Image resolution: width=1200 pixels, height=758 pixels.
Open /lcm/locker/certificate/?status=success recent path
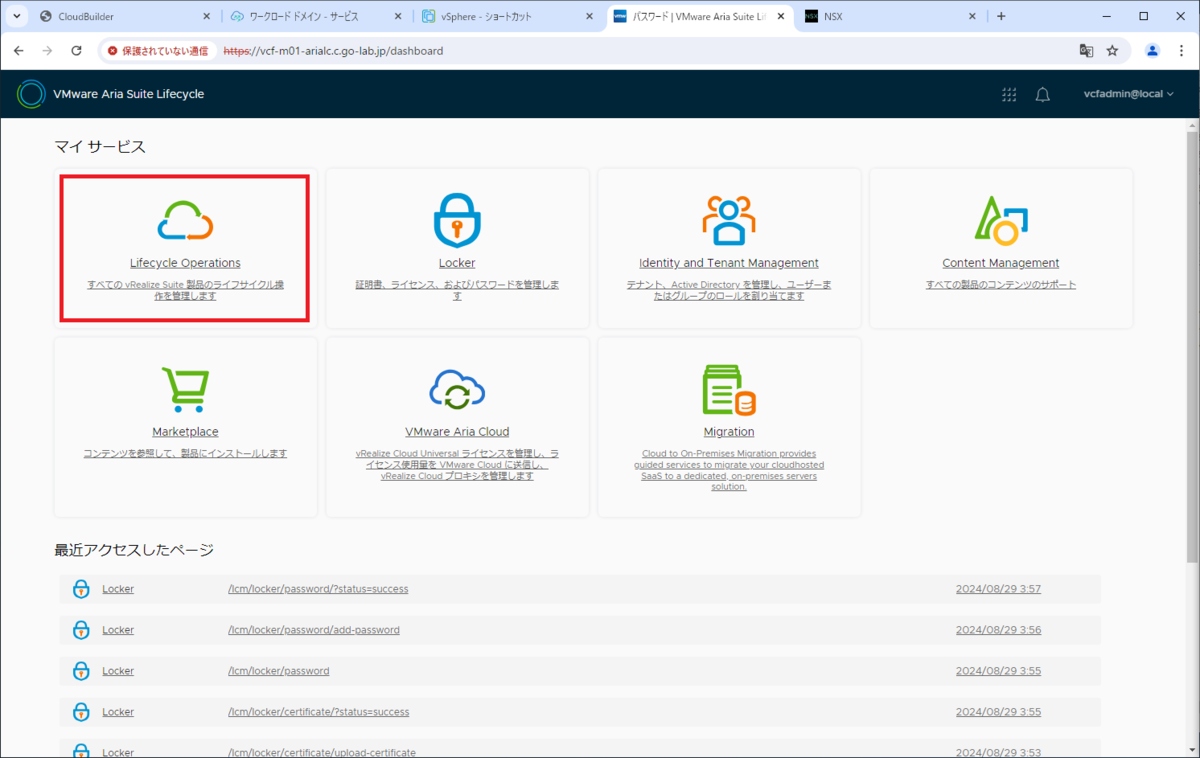(x=319, y=712)
